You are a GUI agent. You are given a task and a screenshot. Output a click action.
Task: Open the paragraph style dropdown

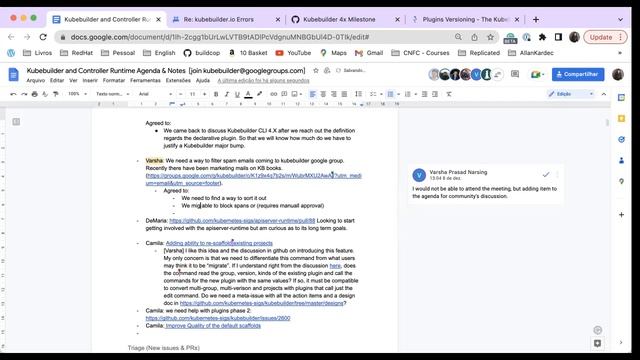point(113,94)
